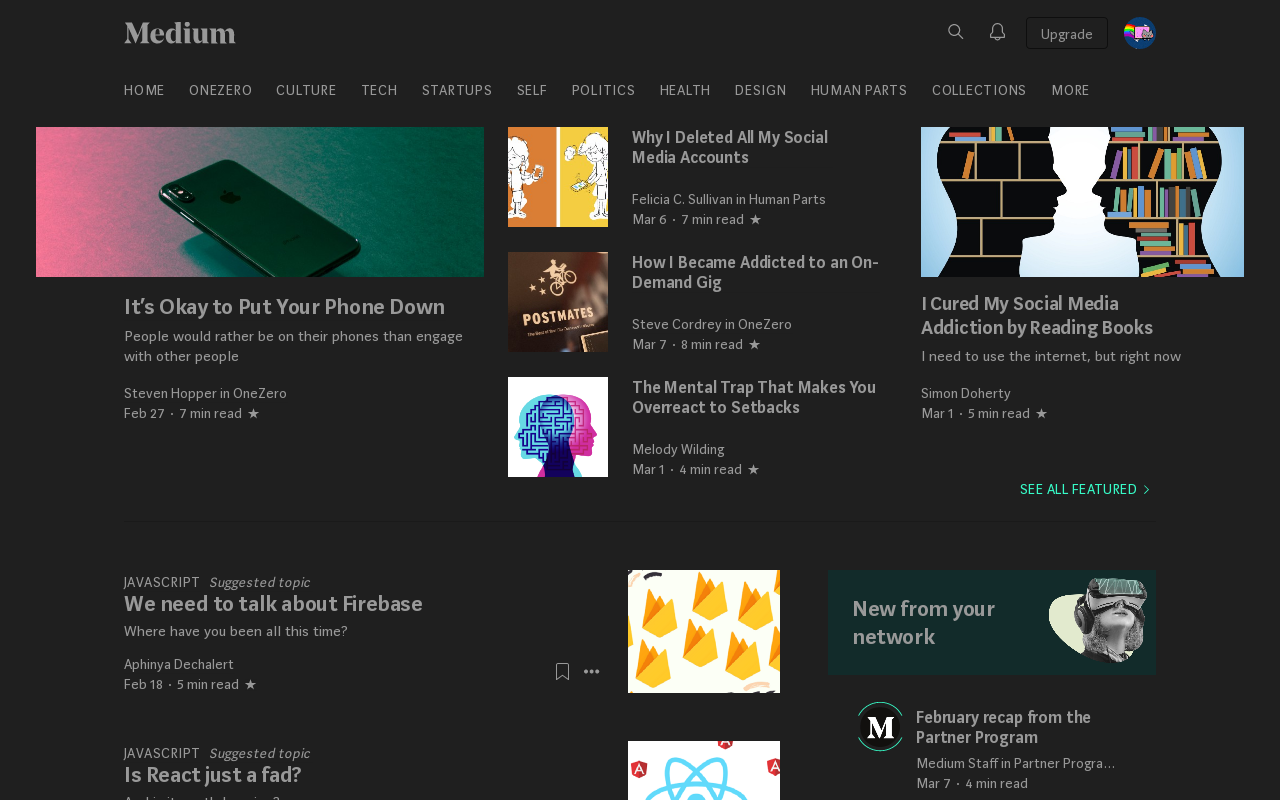Open "The Mental Trap" setbacks article
Screen dimensions: 1280x800
tap(754, 397)
